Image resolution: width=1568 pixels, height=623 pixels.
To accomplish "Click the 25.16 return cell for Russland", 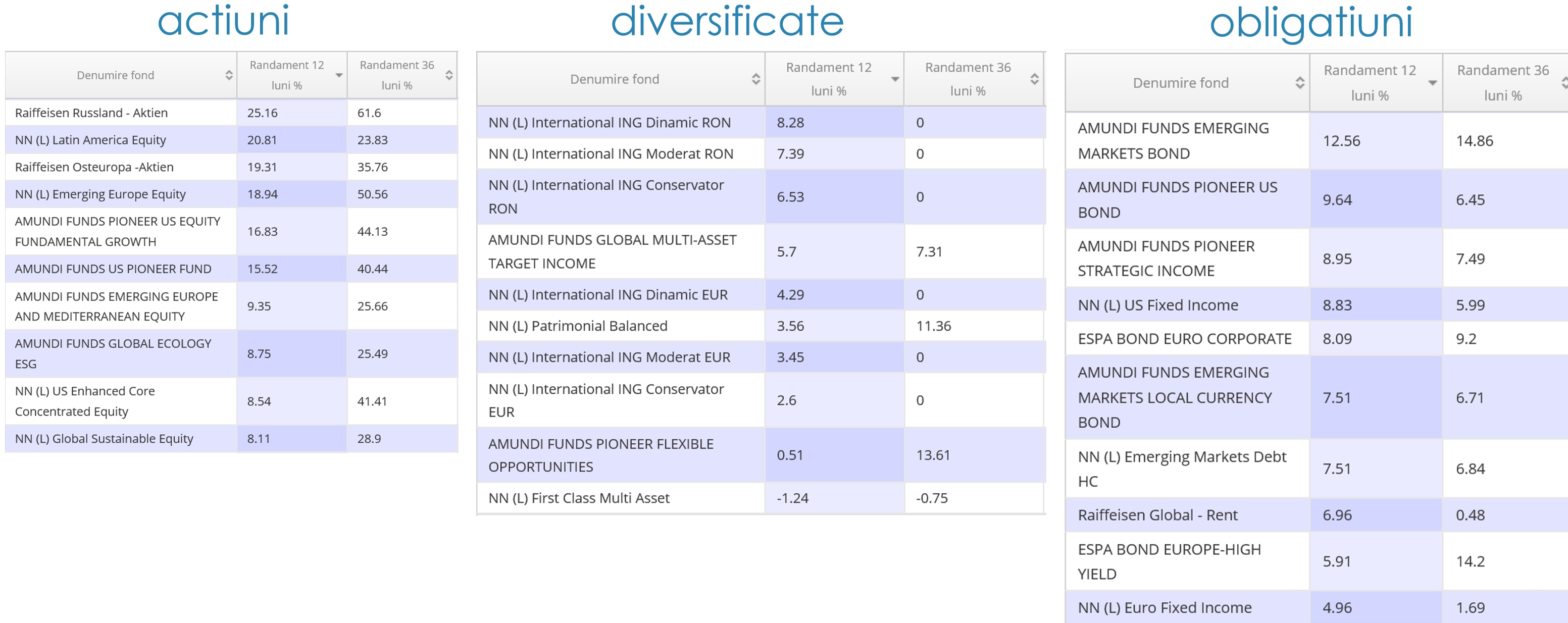I will [263, 113].
